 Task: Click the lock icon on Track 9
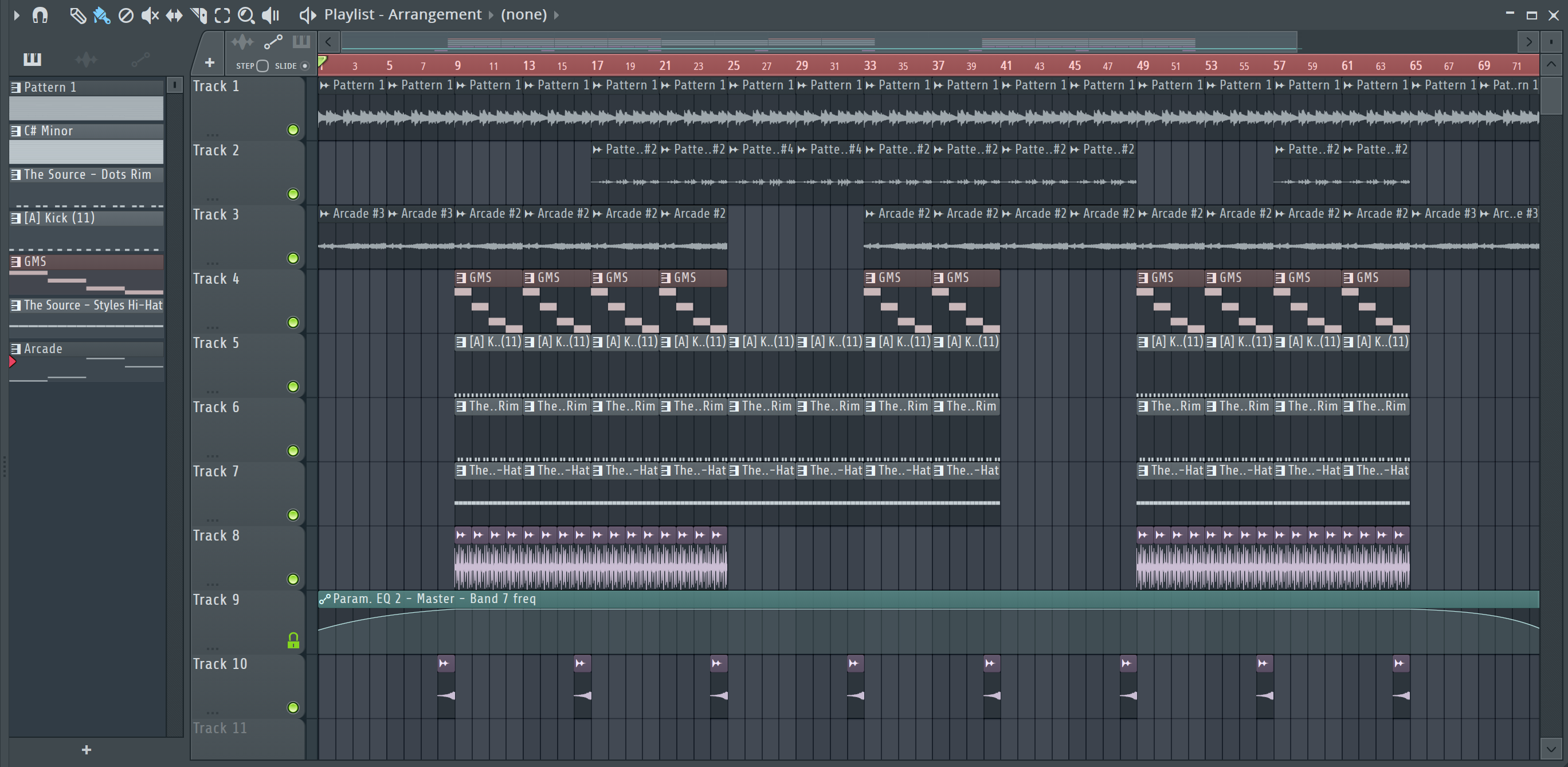point(293,640)
